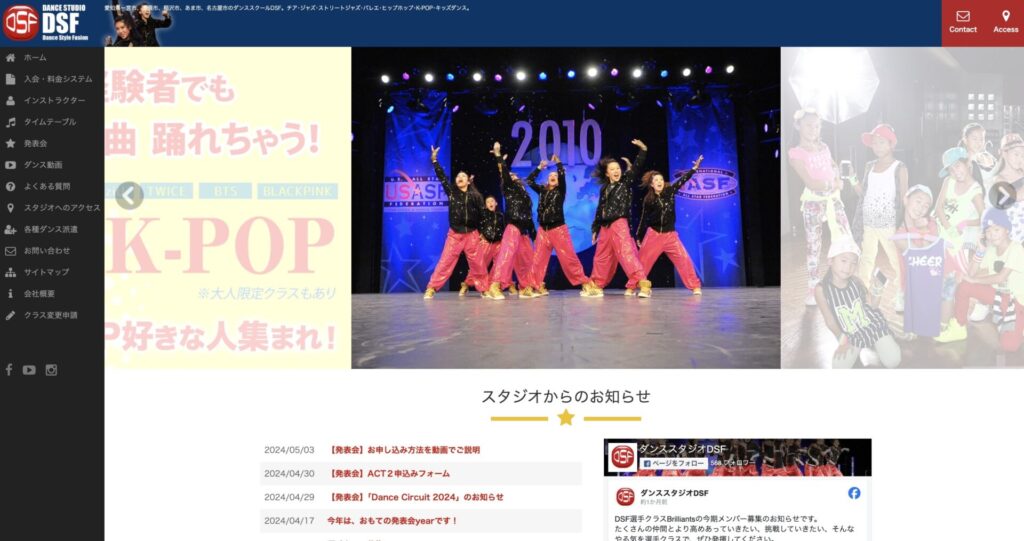Open the Instagram icon in the sidebar footer

51,370
